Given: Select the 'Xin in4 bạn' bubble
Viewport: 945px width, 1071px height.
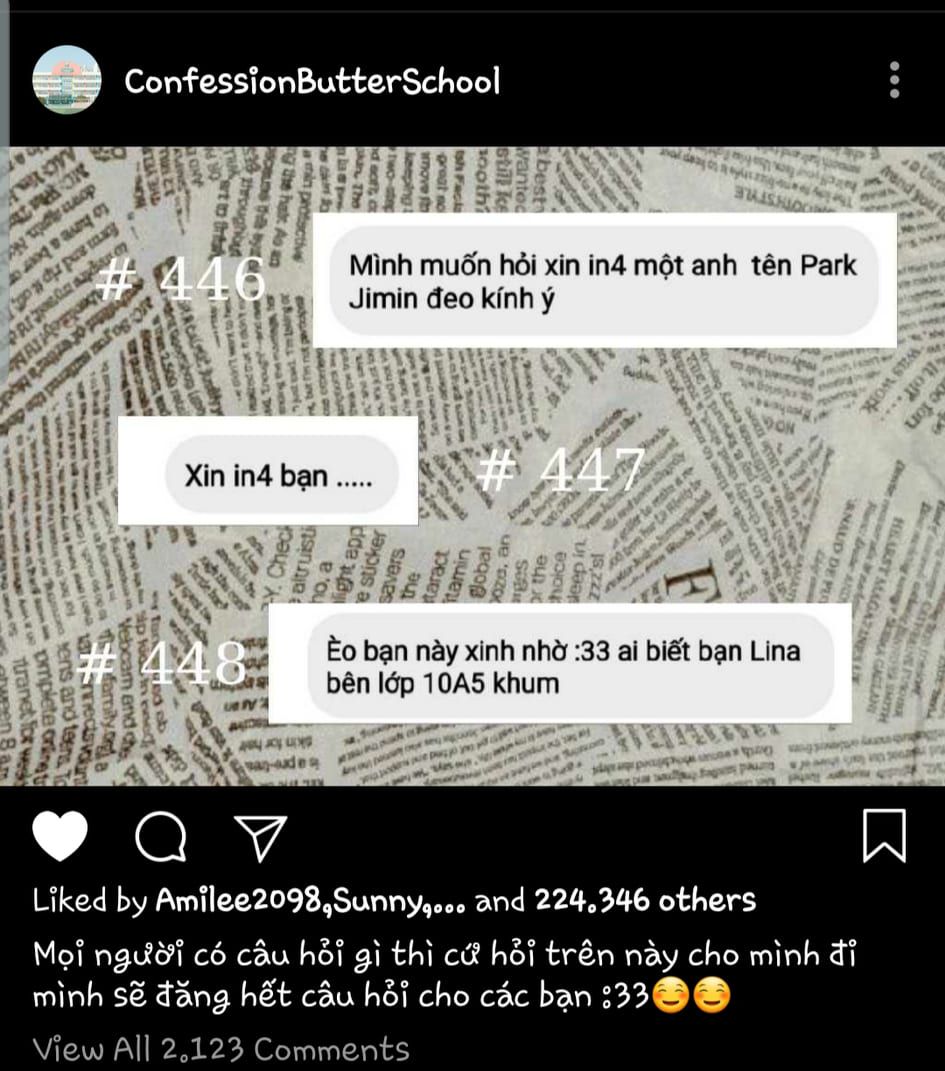Looking at the screenshot, I should tap(281, 475).
